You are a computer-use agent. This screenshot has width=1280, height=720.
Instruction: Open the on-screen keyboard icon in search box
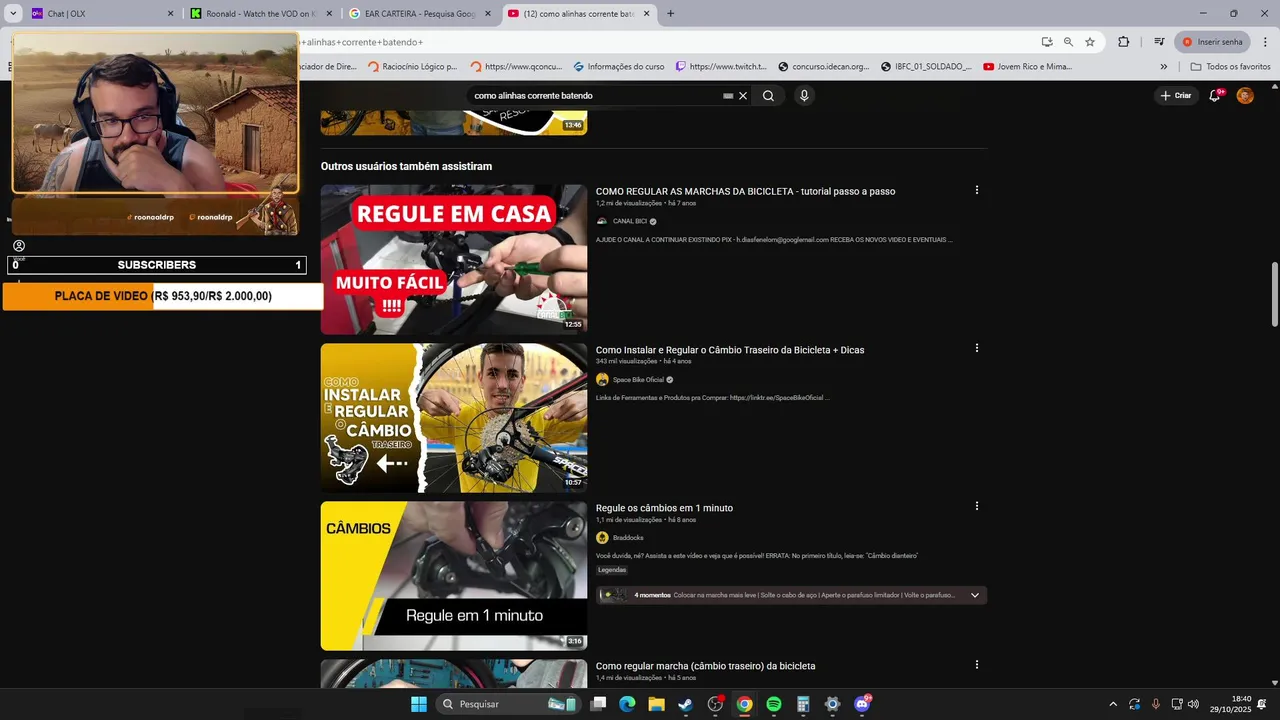(x=728, y=96)
